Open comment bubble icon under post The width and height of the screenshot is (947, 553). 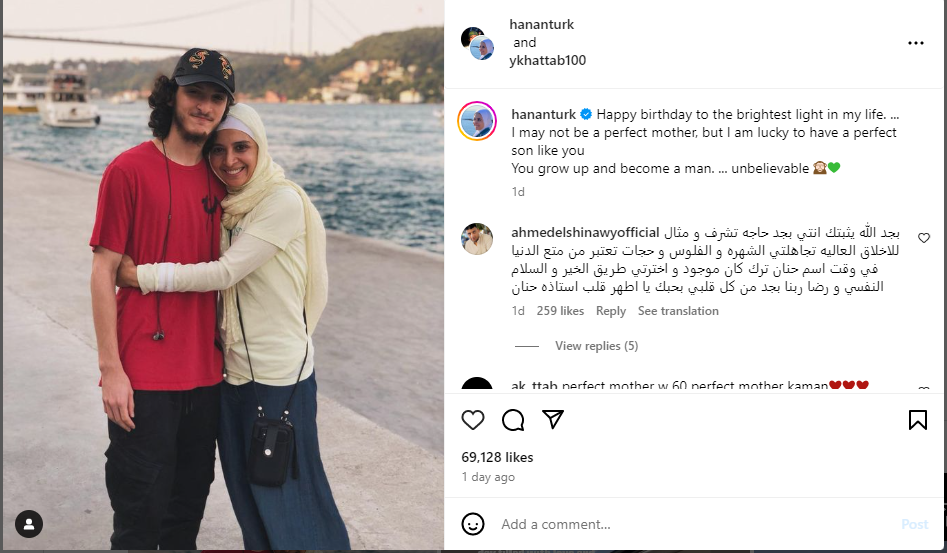click(513, 420)
